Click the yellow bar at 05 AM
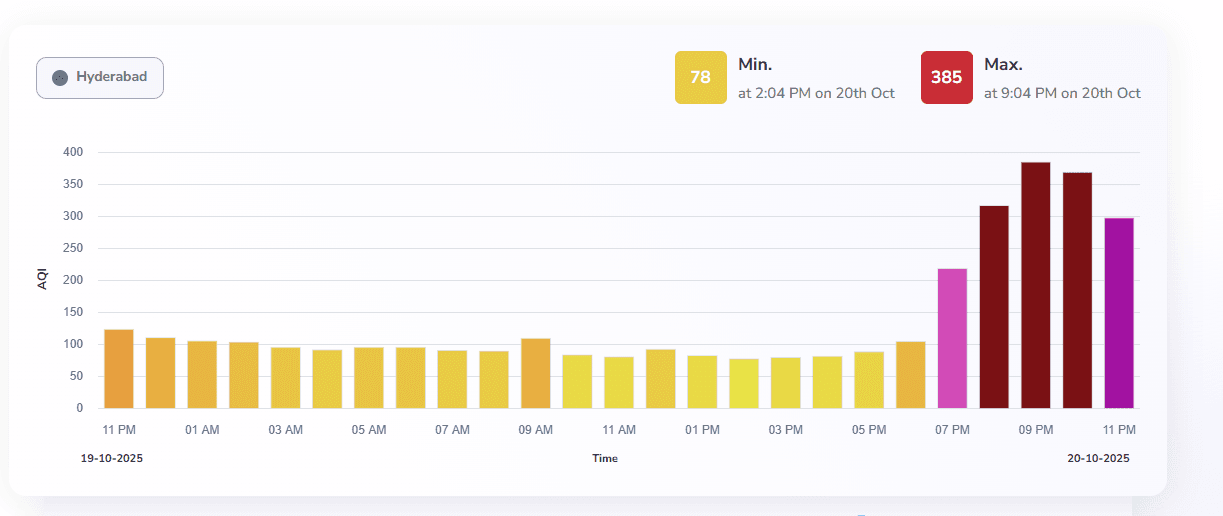The width and height of the screenshot is (1223, 516). 369,377
